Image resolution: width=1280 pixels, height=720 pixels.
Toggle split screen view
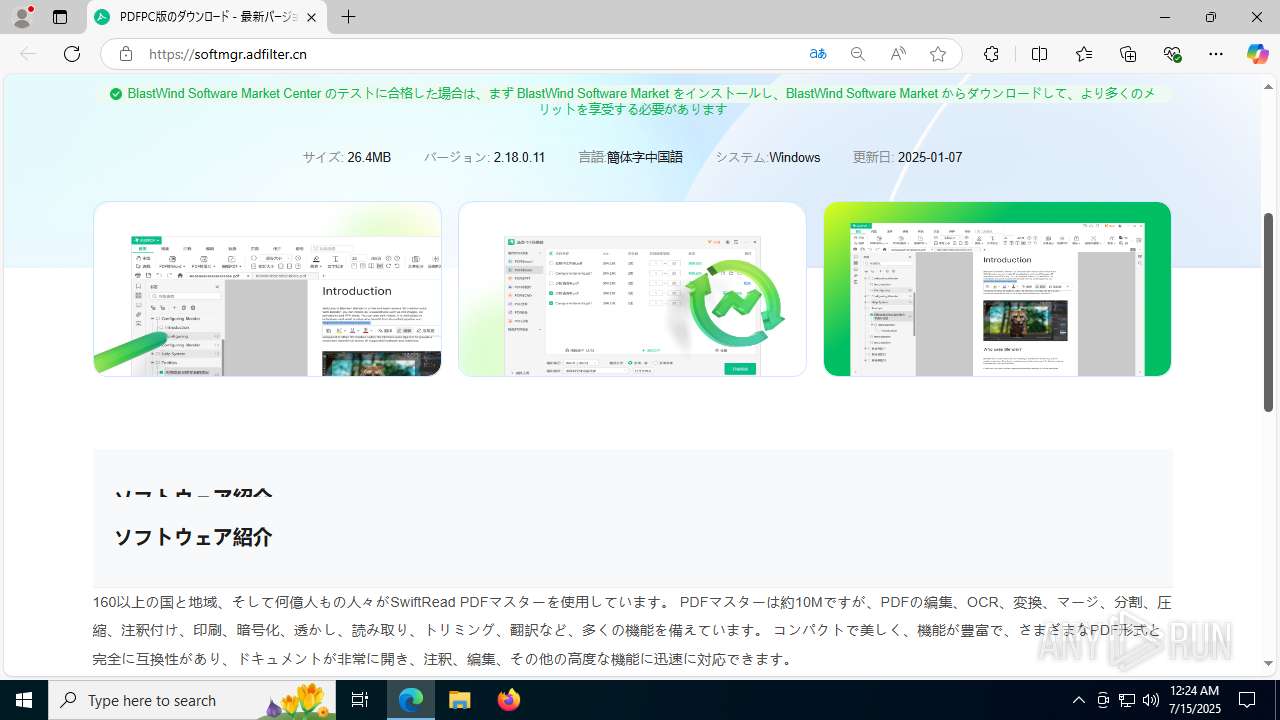pos(1039,54)
